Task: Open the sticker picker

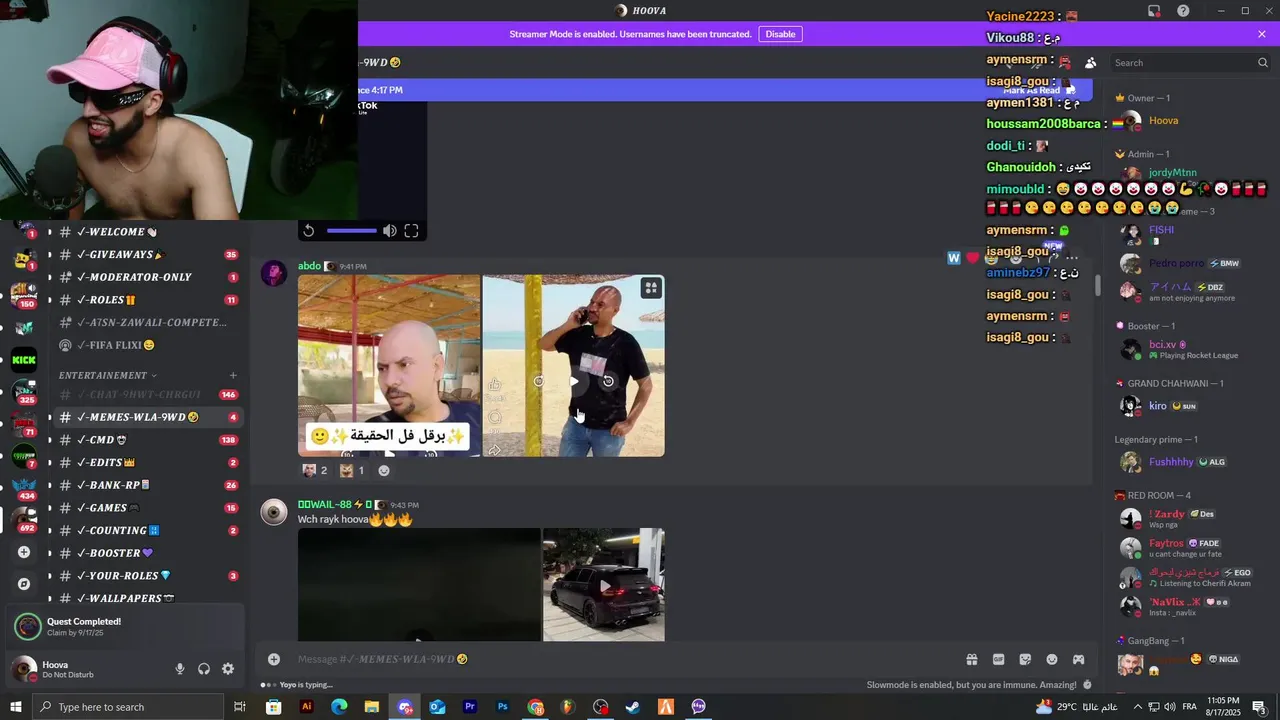Action: (x=1025, y=659)
